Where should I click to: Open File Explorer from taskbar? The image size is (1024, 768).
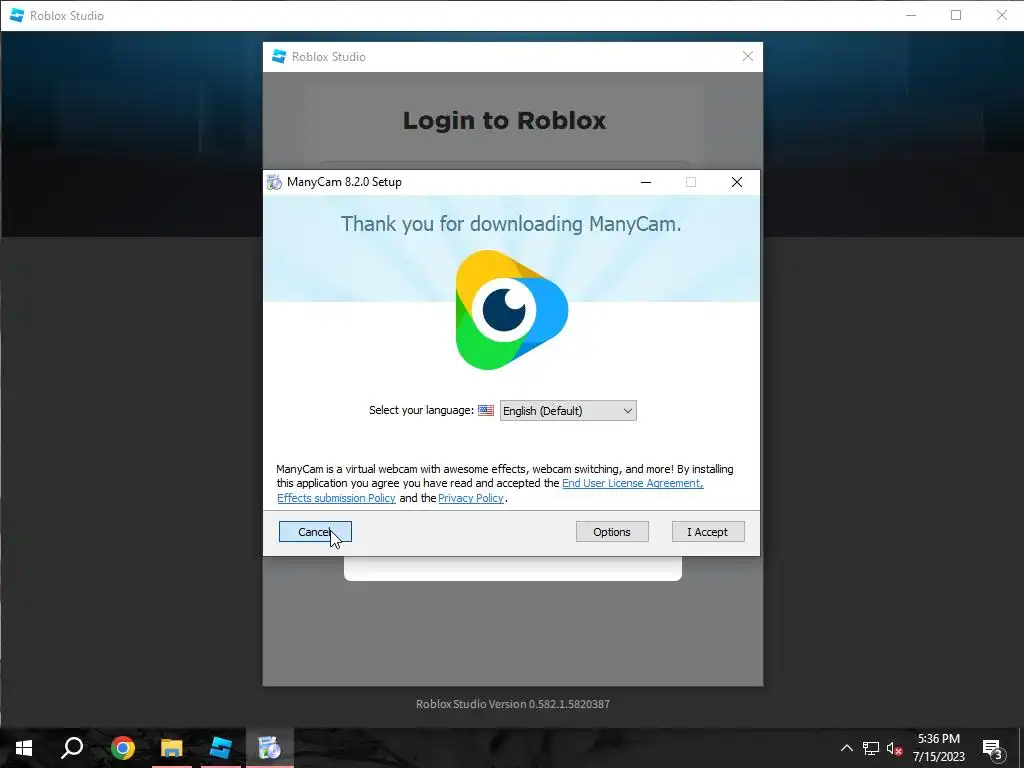(x=172, y=748)
